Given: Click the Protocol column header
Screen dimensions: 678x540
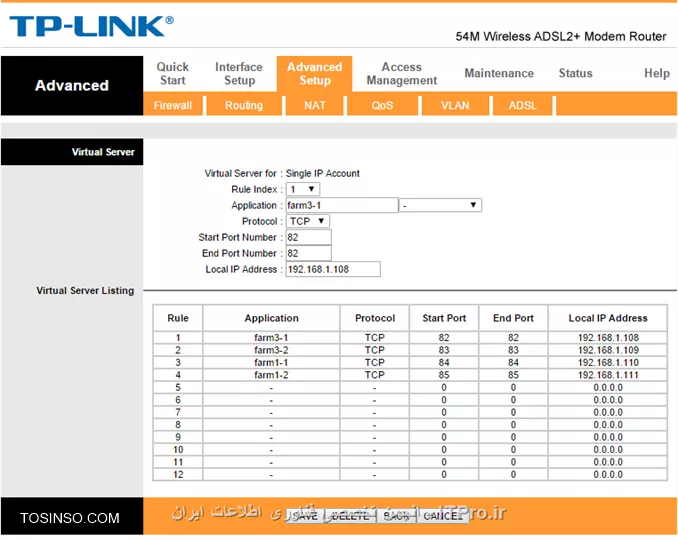Looking at the screenshot, I should (375, 318).
